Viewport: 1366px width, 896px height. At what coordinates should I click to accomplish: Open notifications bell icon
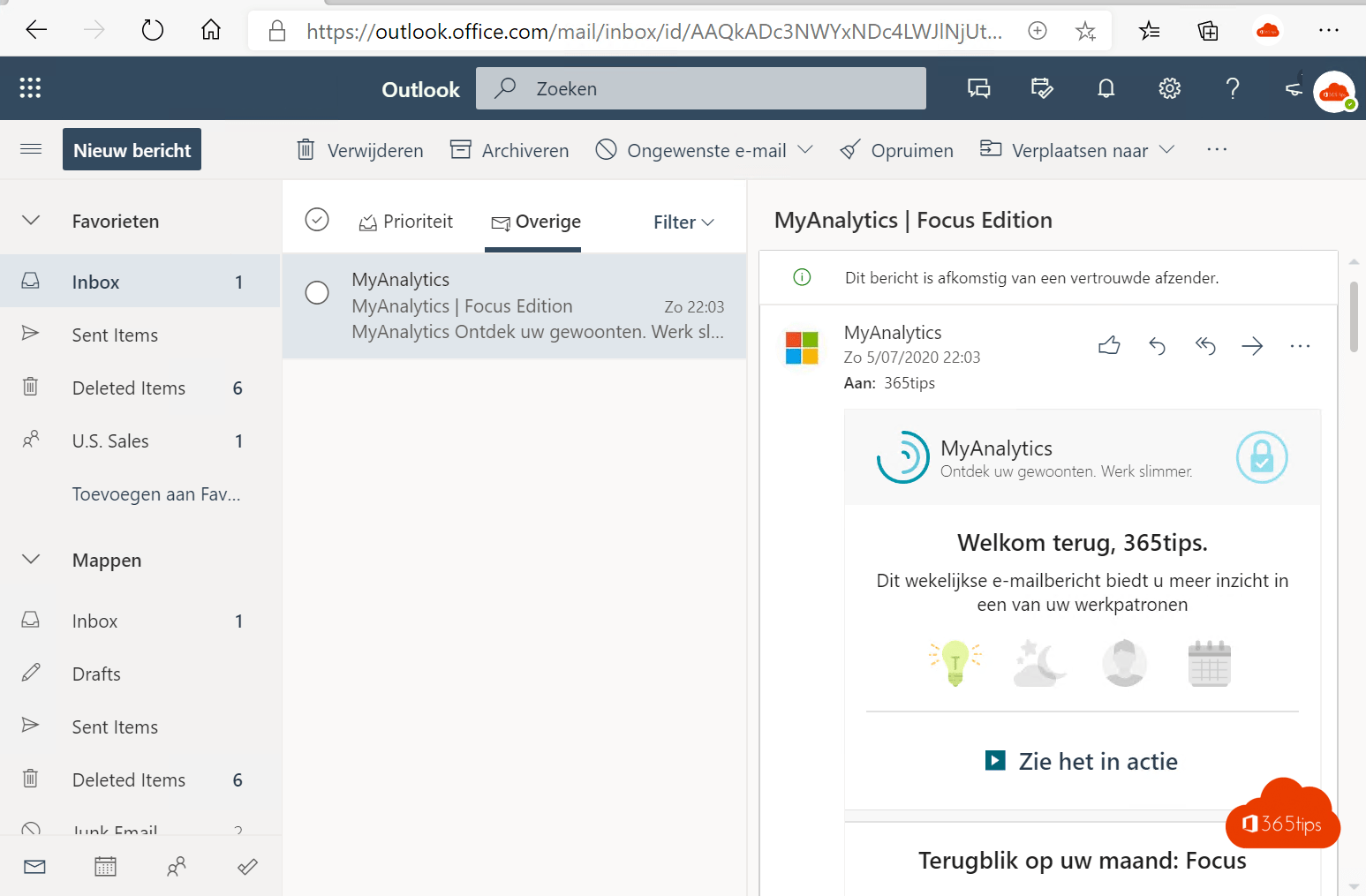point(1106,88)
